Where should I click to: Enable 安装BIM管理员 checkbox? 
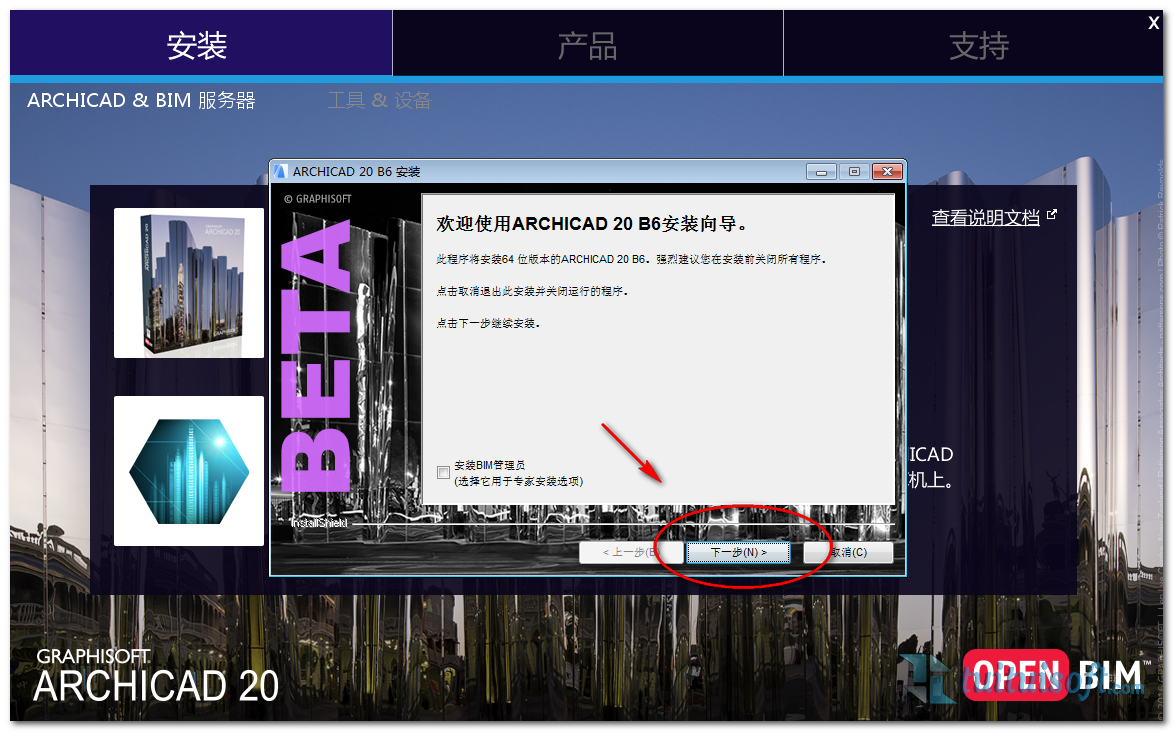(443, 472)
